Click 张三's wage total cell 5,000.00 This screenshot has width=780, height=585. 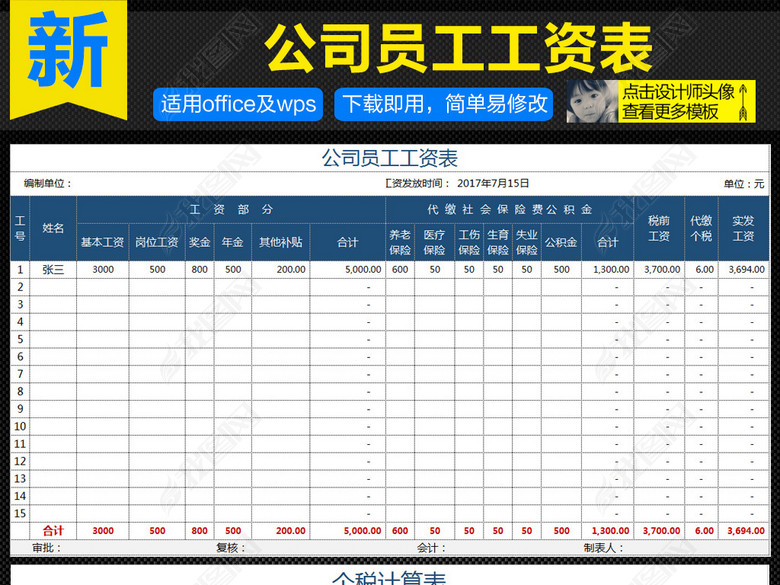pyautogui.click(x=347, y=270)
